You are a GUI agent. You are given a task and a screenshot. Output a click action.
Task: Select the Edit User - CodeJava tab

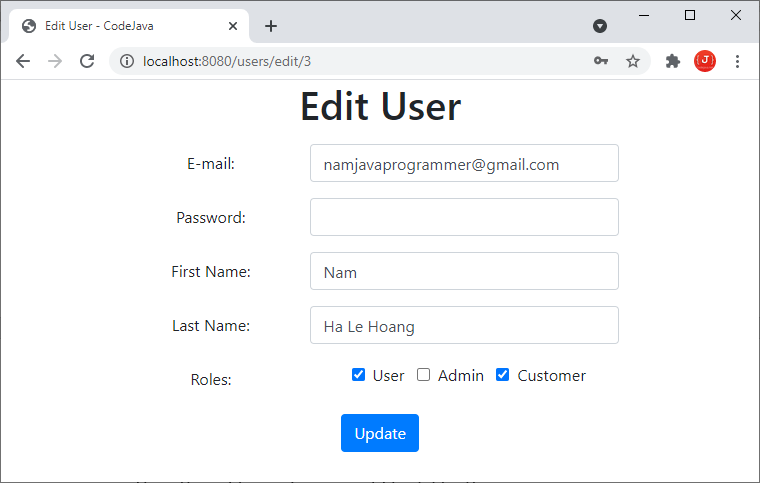click(129, 26)
